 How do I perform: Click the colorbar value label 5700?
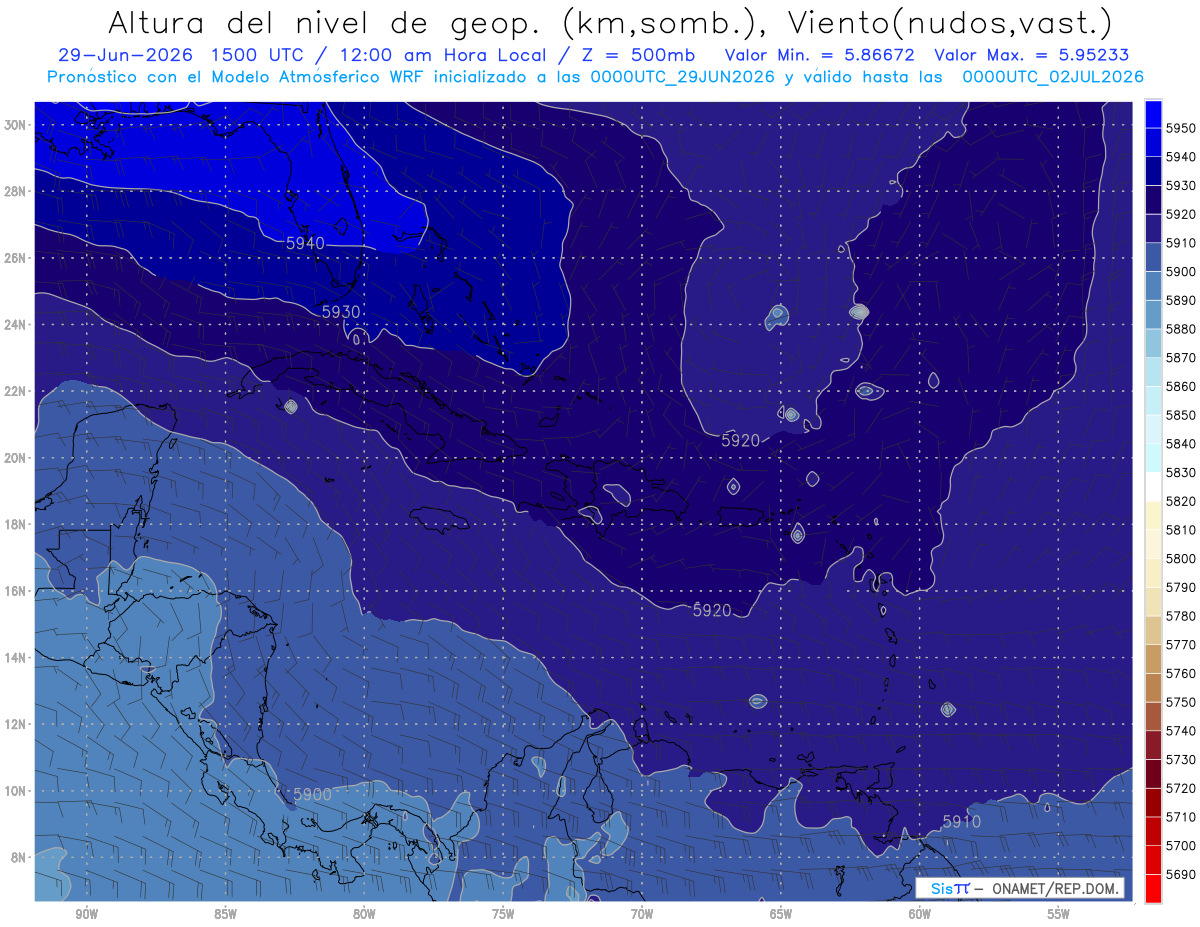1180,846
